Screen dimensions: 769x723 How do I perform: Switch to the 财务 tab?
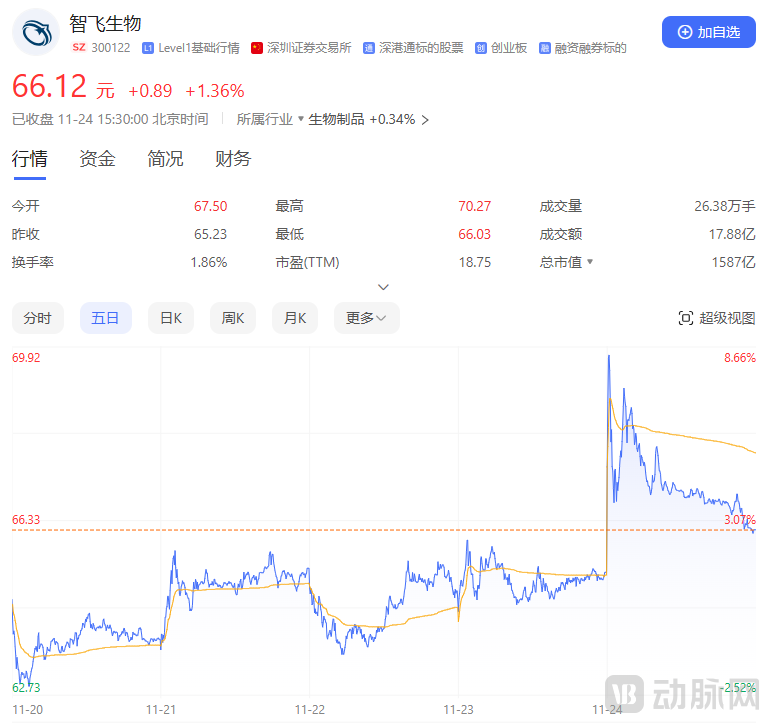[233, 159]
